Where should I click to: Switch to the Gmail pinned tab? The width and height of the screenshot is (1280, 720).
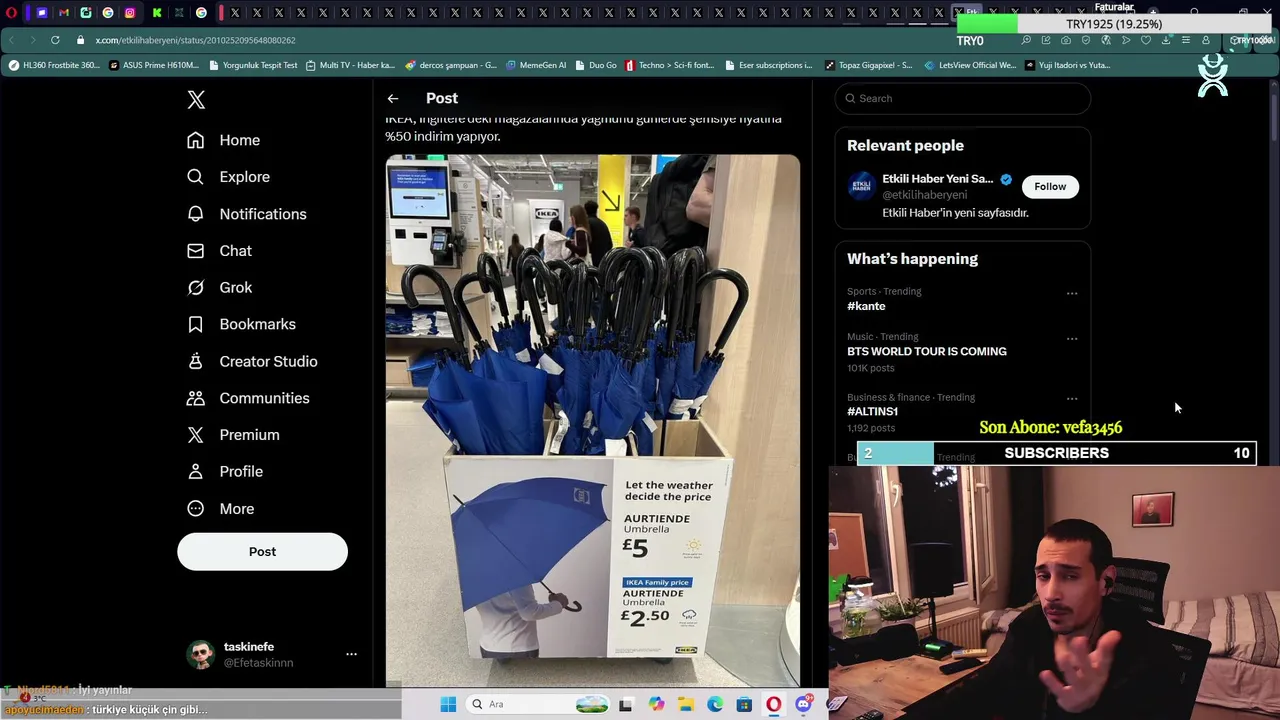(64, 13)
